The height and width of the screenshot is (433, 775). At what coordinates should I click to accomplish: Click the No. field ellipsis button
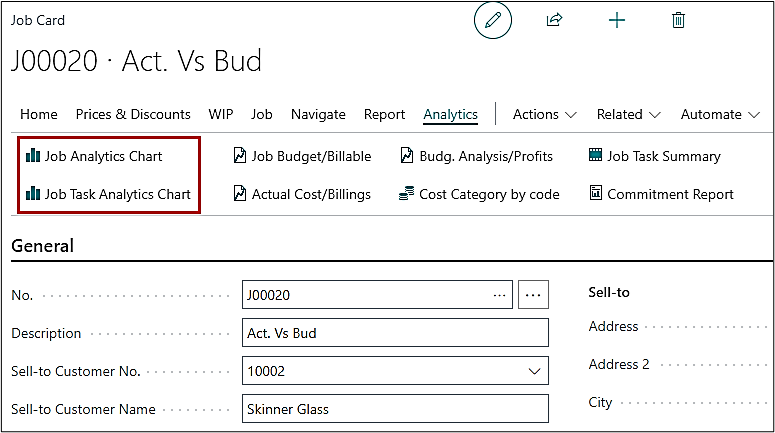533,295
